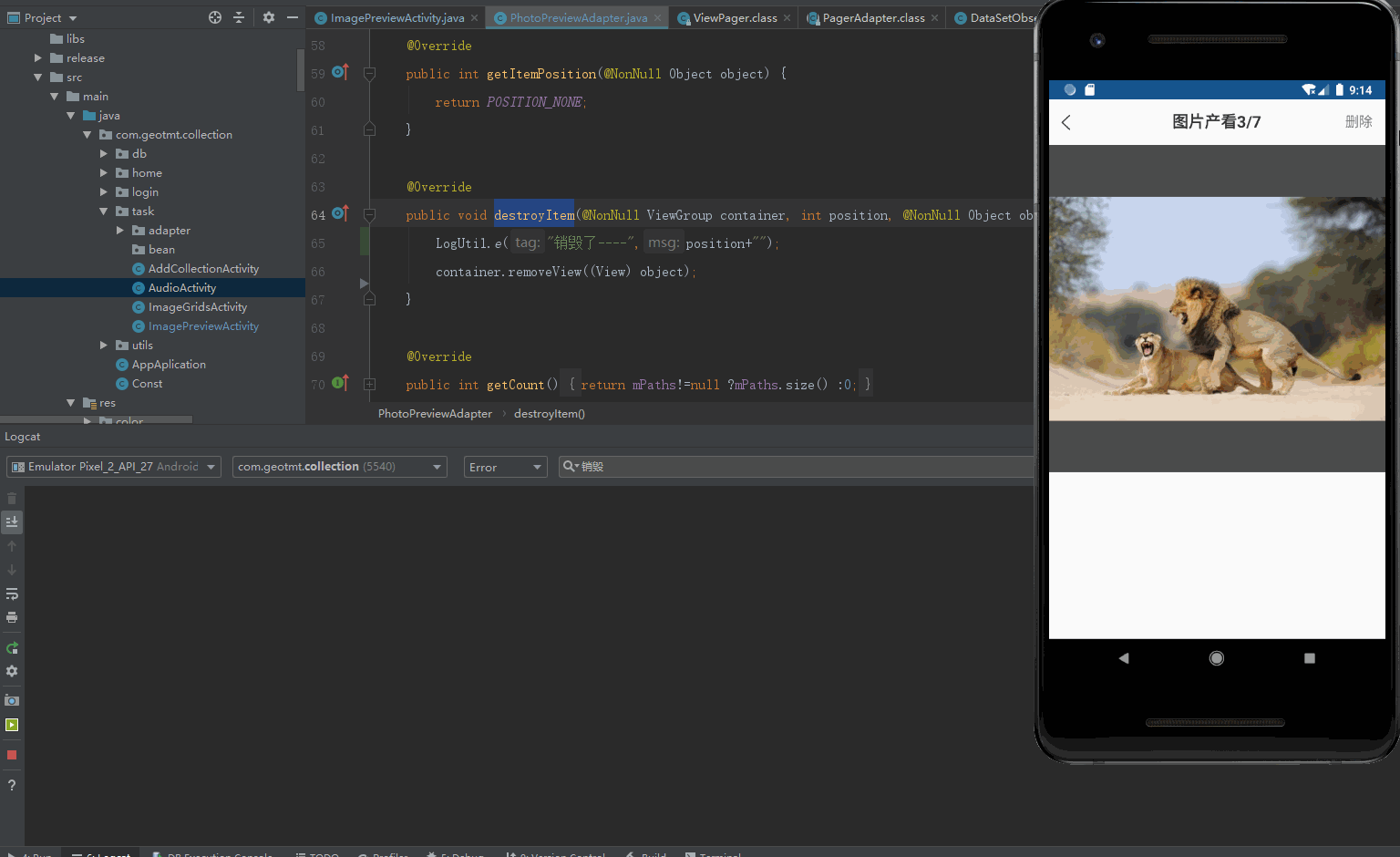Tap Android recents square in emulator
Screen dimensions: 1400x857
click(1310, 658)
